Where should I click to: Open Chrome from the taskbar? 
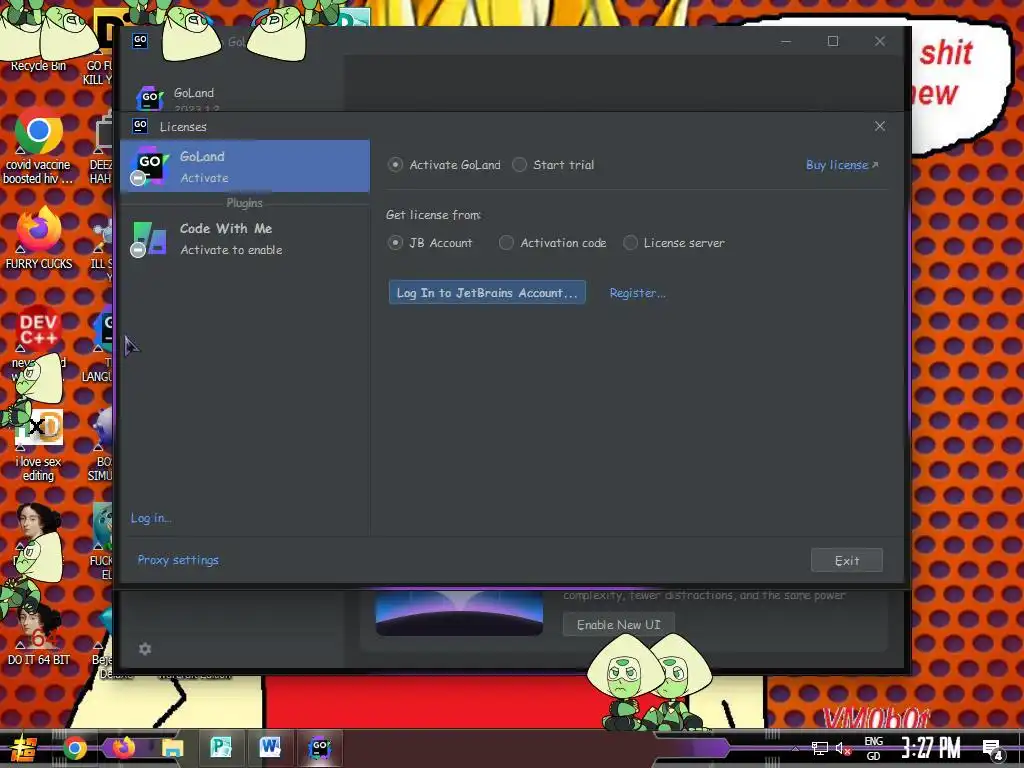(74, 748)
